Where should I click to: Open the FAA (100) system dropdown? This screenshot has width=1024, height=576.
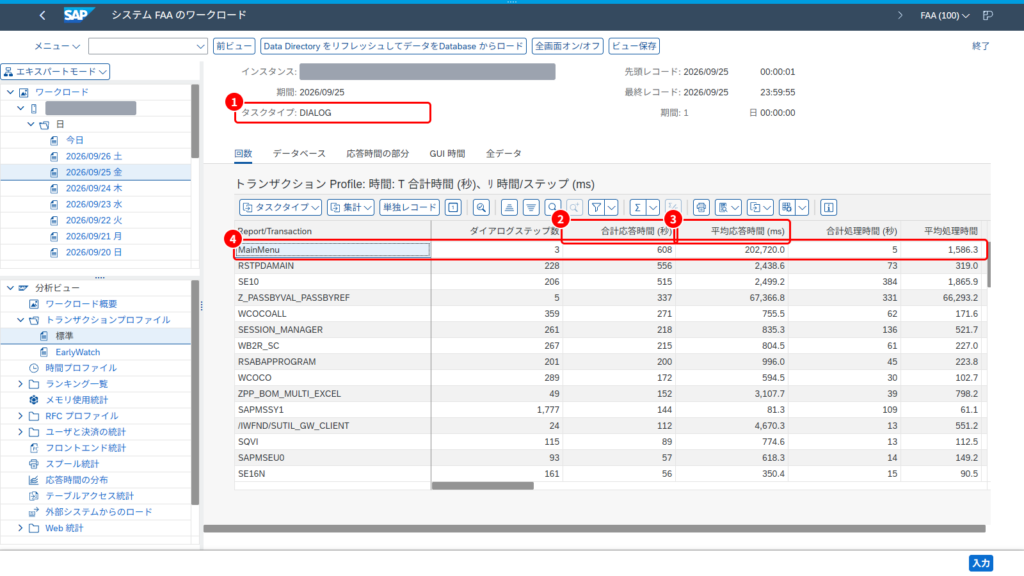point(944,15)
